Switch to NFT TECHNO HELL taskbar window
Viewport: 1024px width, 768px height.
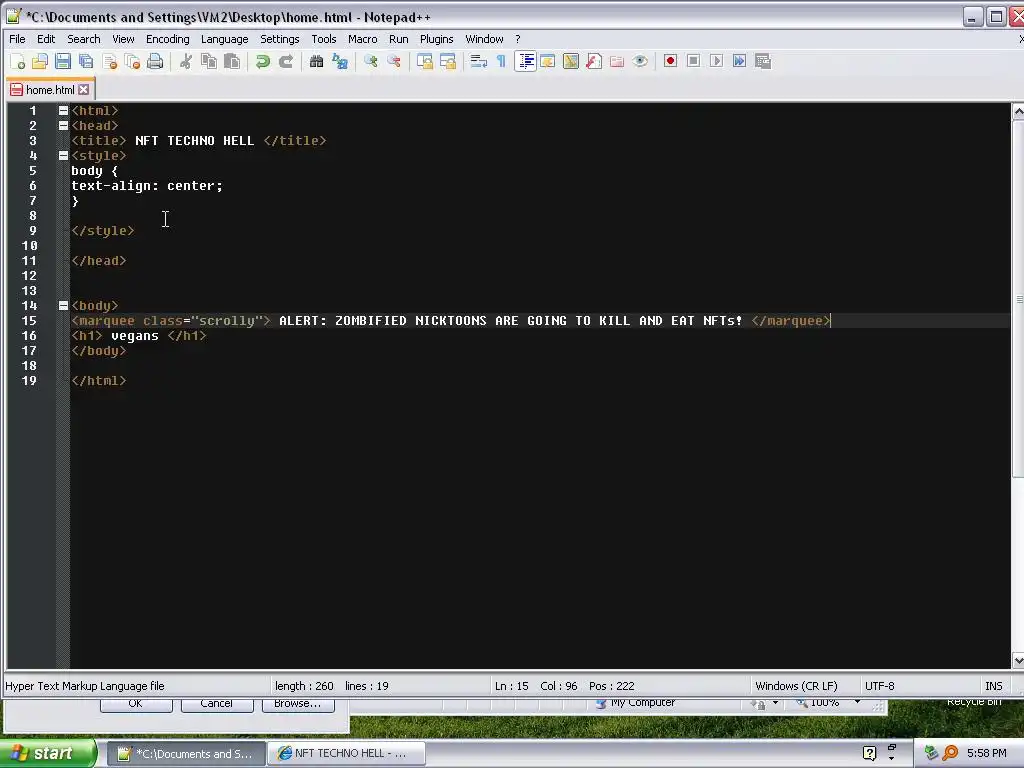pos(346,753)
